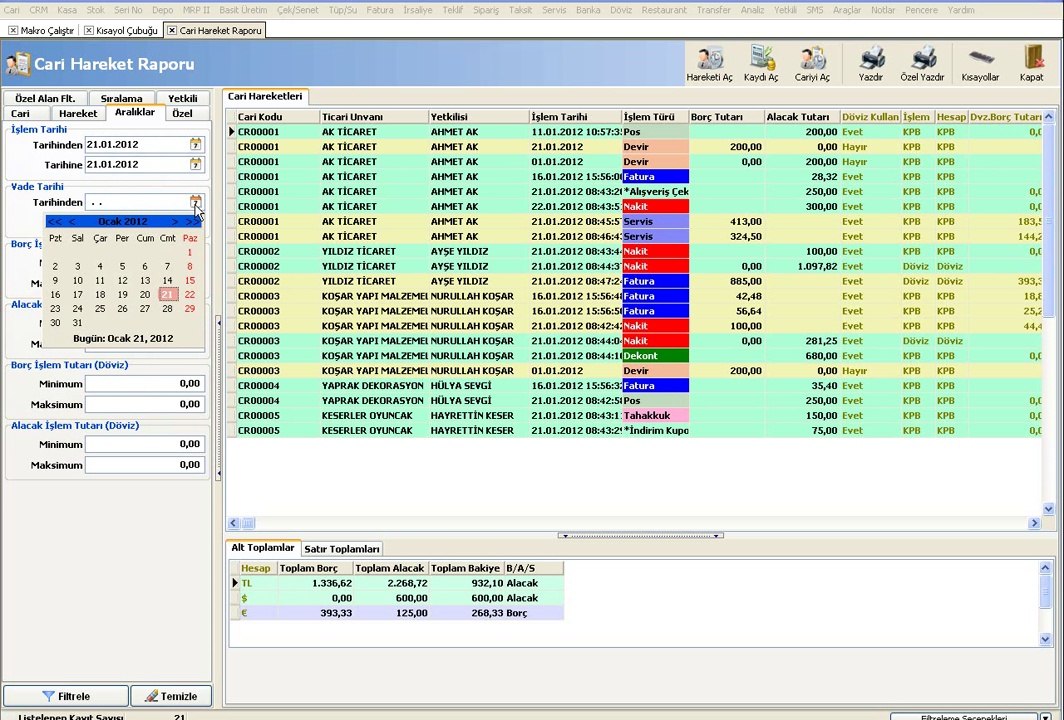Go to next month in calendar
The image size is (1064, 720).
174,221
